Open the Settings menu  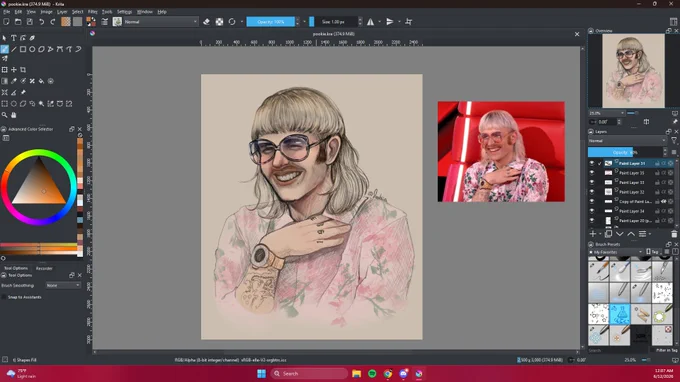[124, 12]
